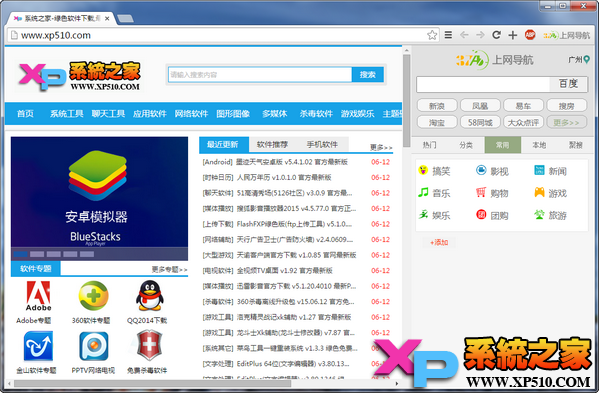Open the 聊天工具 navigation menu item
599x393 pixels.
[x=108, y=113]
